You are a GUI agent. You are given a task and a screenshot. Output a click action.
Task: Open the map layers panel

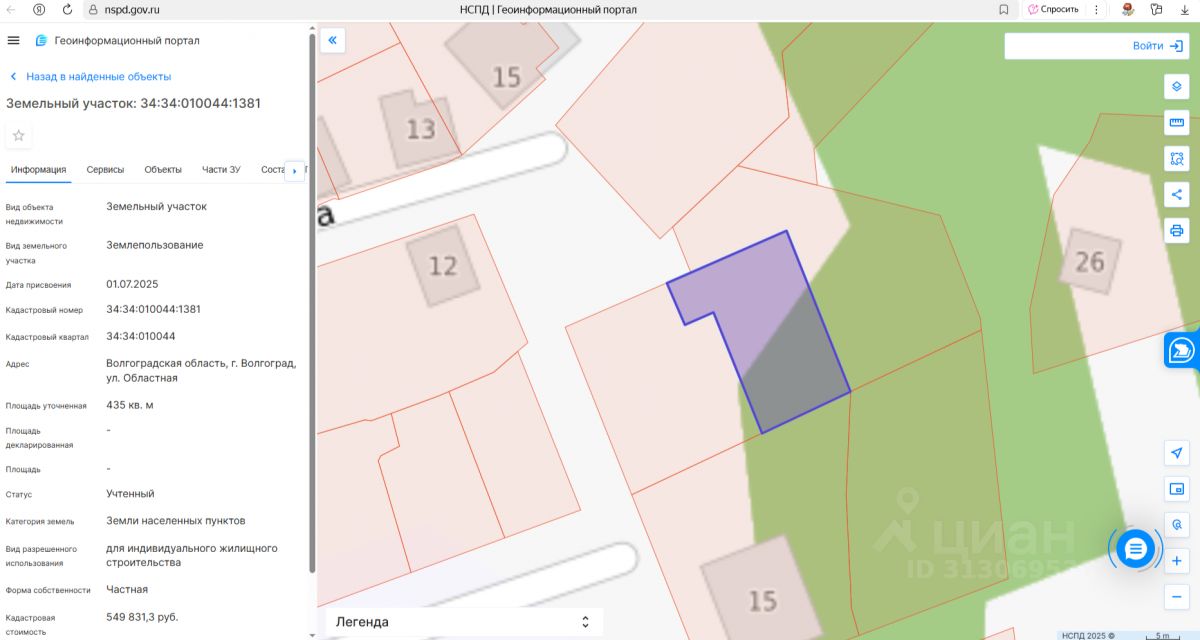coord(1177,86)
